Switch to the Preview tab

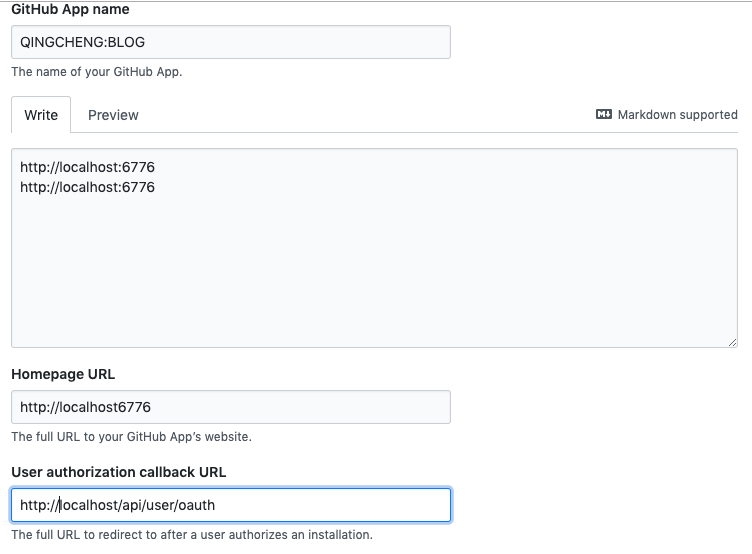(113, 115)
